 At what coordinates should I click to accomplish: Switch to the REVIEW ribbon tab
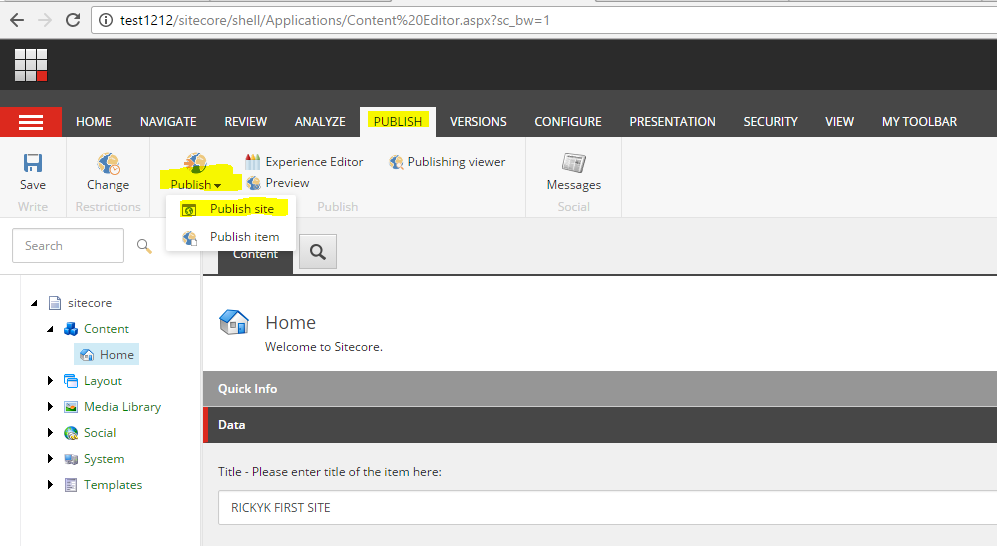(245, 121)
